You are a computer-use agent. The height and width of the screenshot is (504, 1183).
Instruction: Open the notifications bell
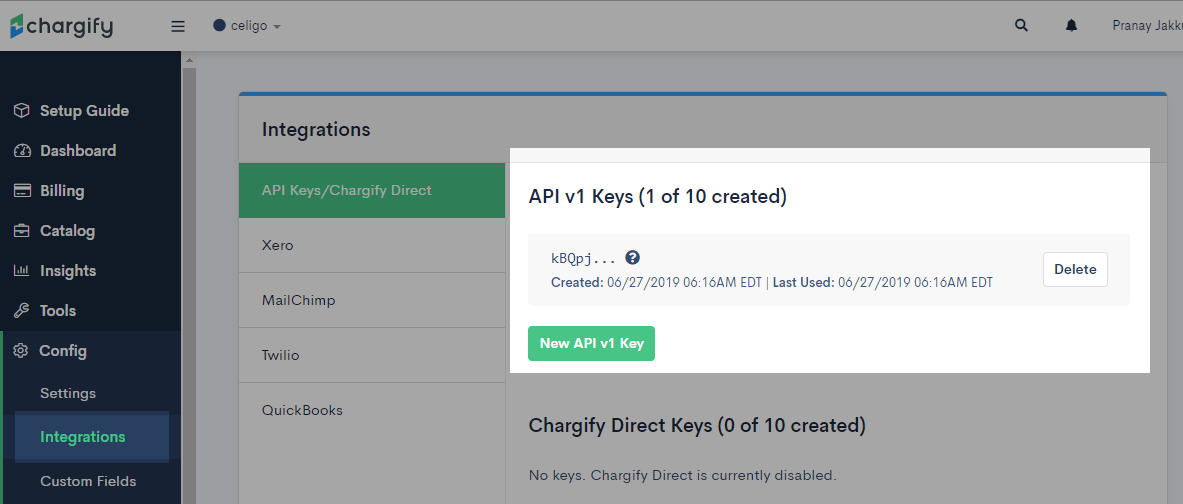1071,26
